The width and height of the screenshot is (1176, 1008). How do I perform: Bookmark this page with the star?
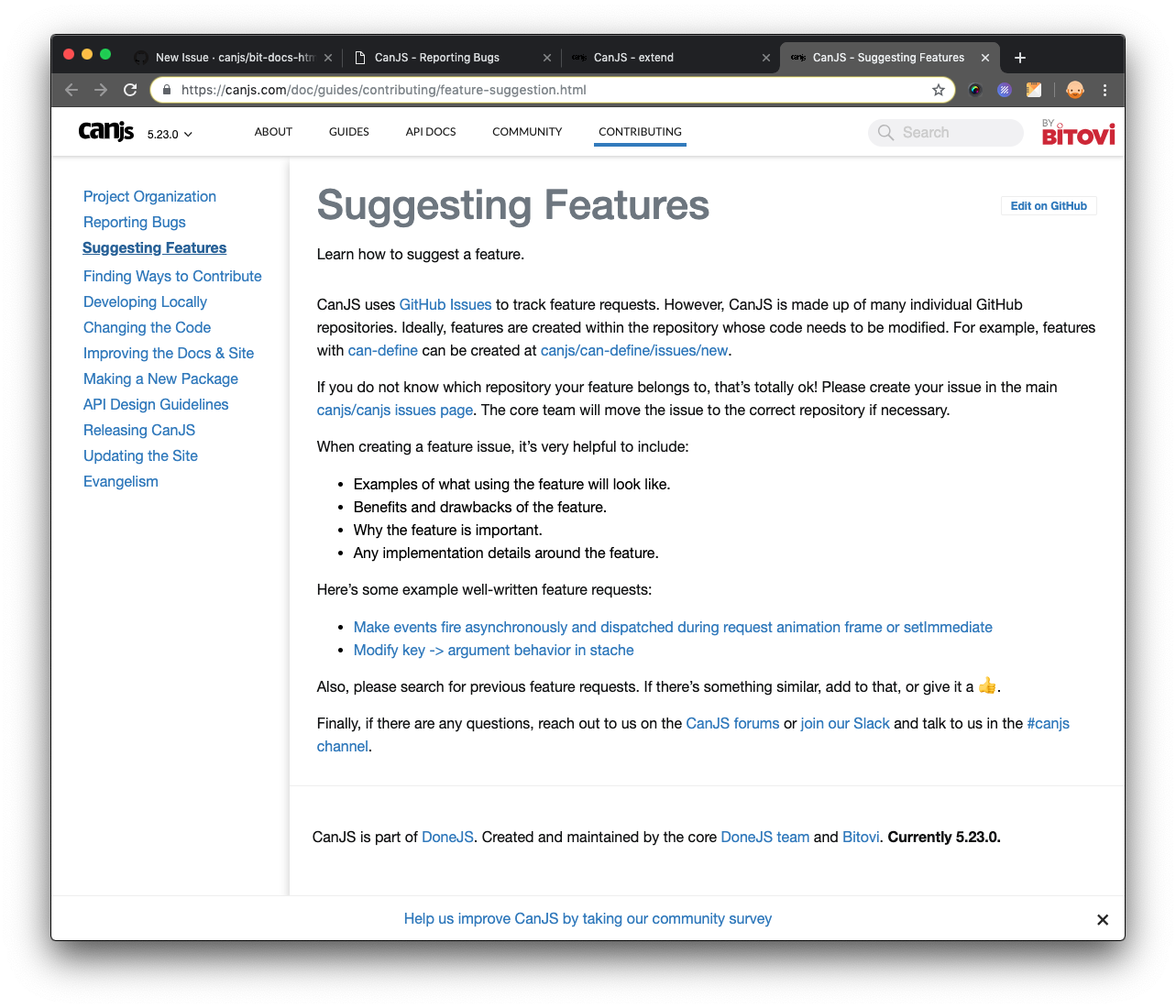939,90
